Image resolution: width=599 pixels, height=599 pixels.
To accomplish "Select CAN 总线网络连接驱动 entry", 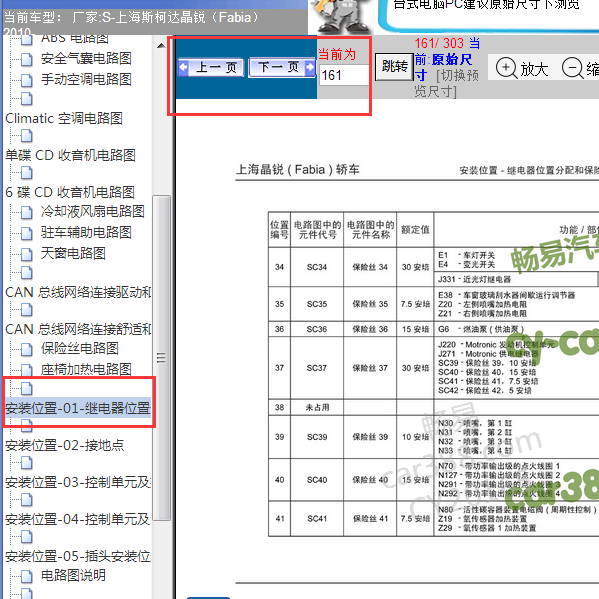I will click(x=78, y=292).
